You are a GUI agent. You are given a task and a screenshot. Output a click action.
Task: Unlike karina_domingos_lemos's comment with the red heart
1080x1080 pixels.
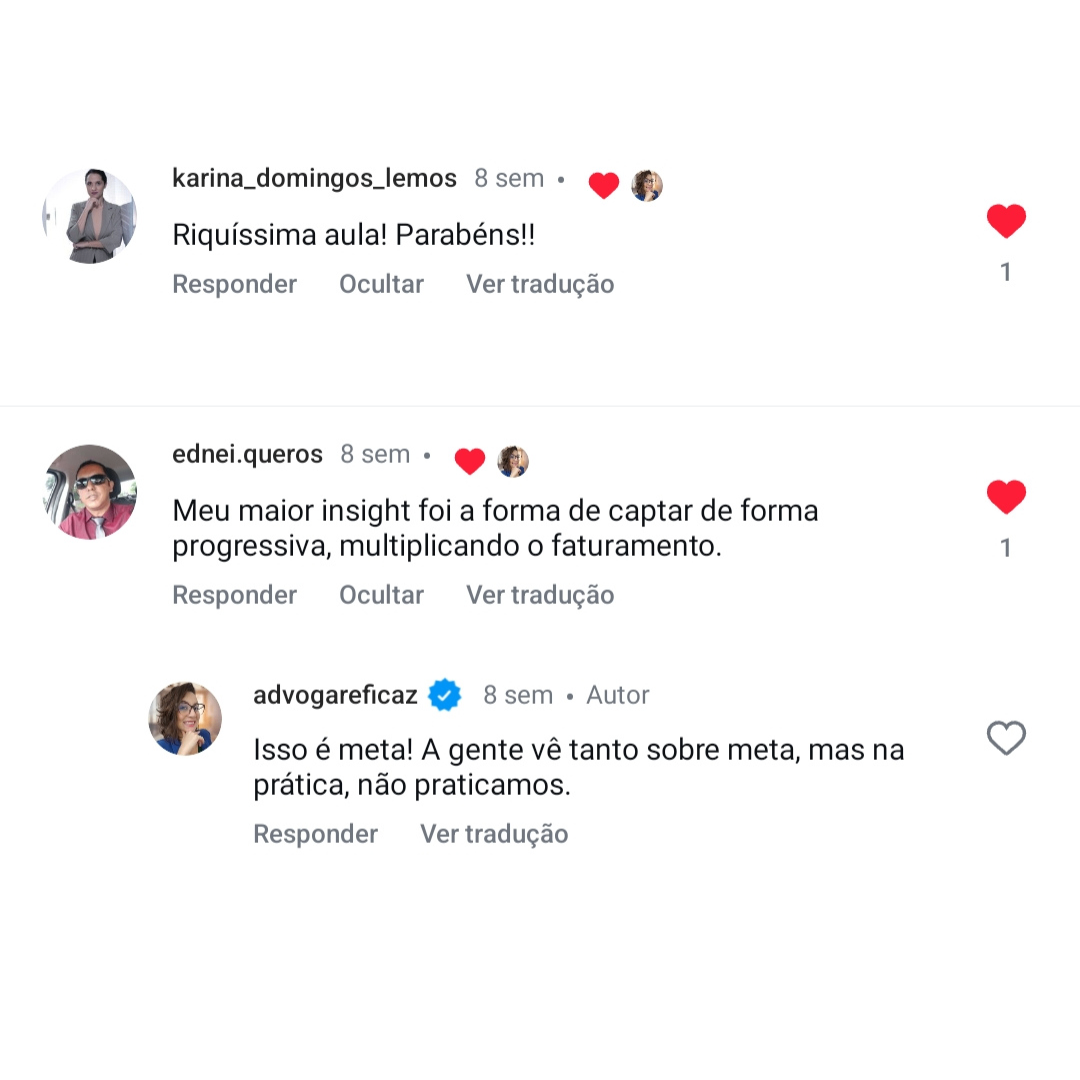click(x=1006, y=221)
